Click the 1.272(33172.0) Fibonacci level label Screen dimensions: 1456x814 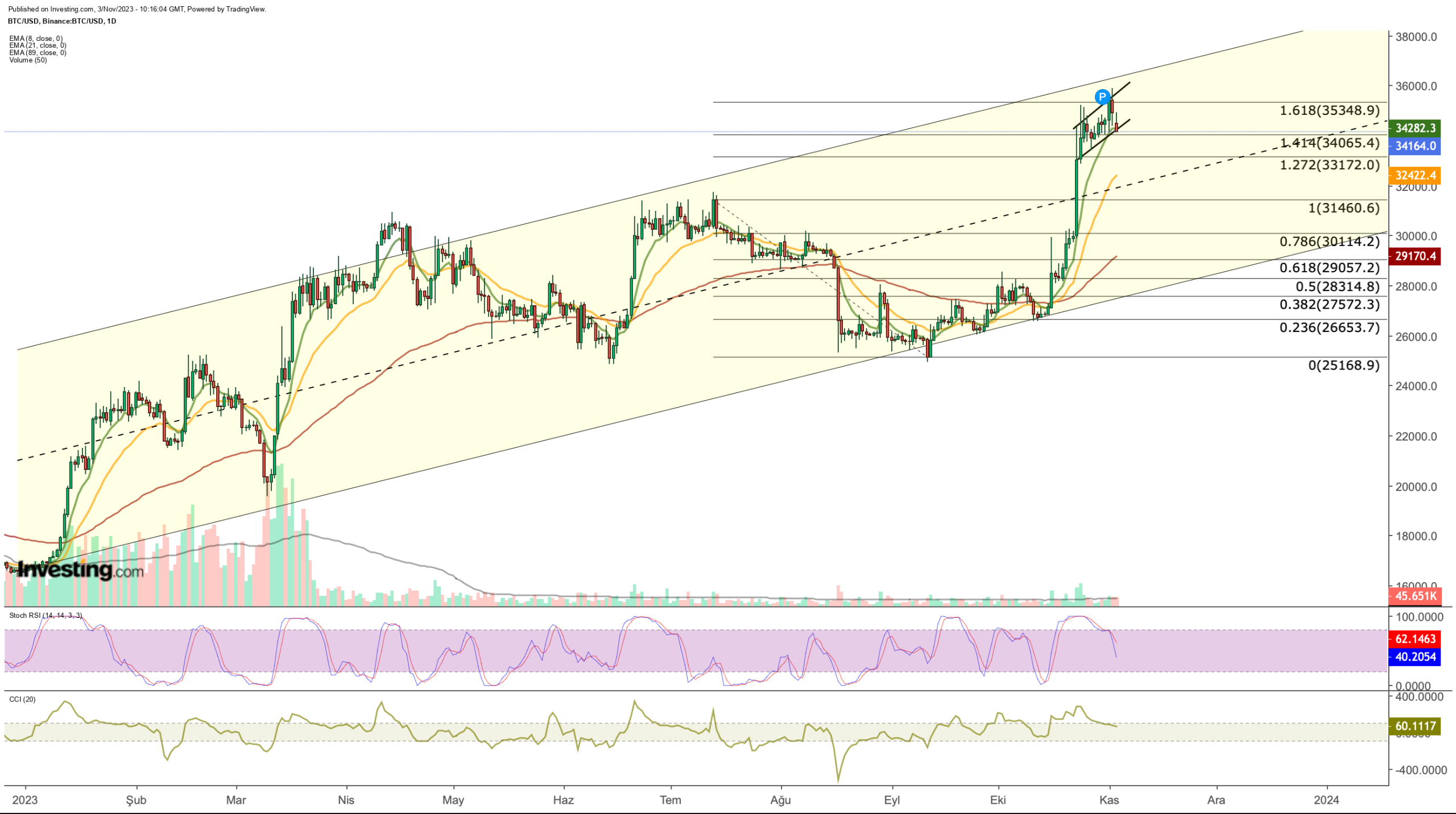click(1330, 165)
